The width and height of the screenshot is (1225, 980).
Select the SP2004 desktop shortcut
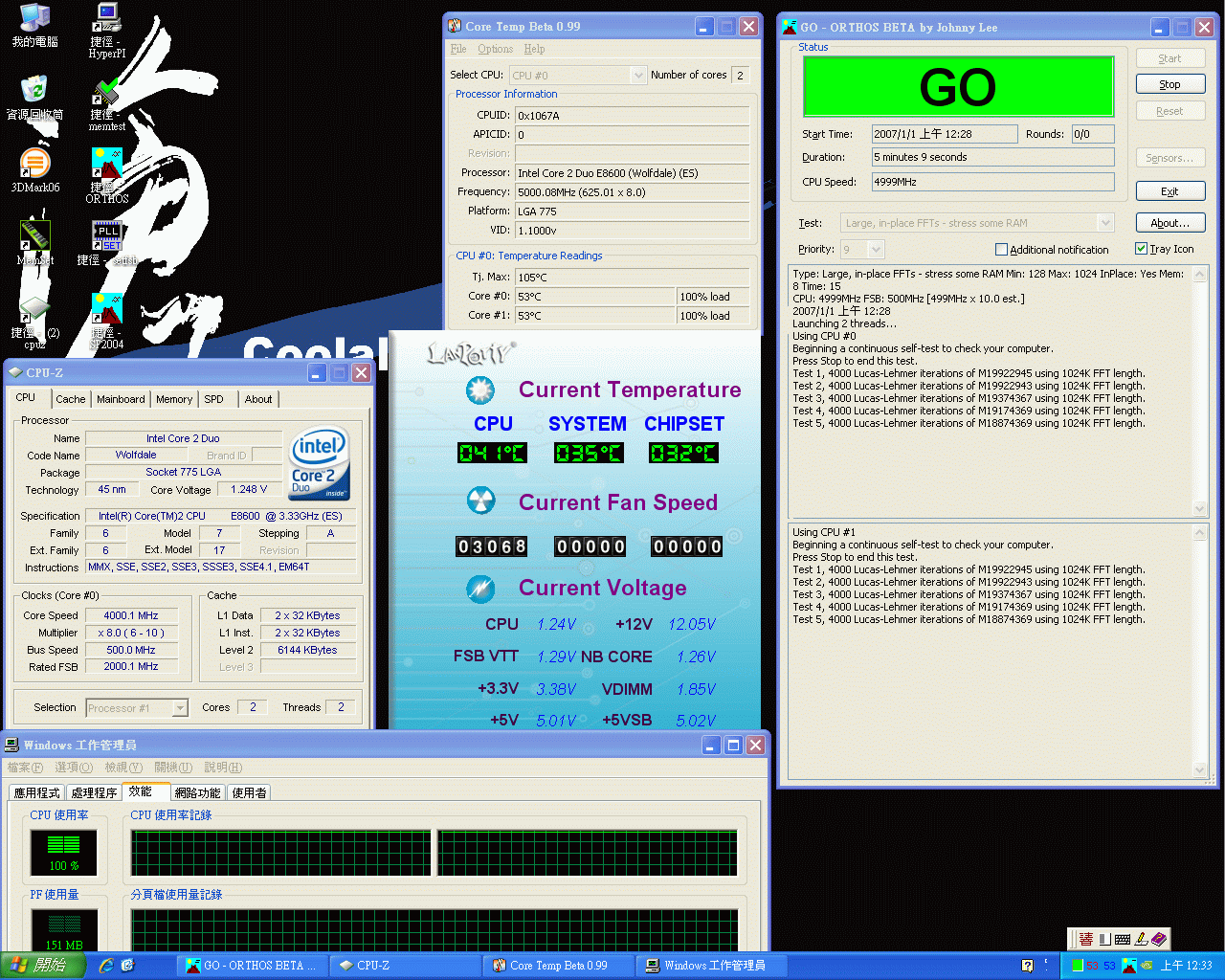pos(107,322)
